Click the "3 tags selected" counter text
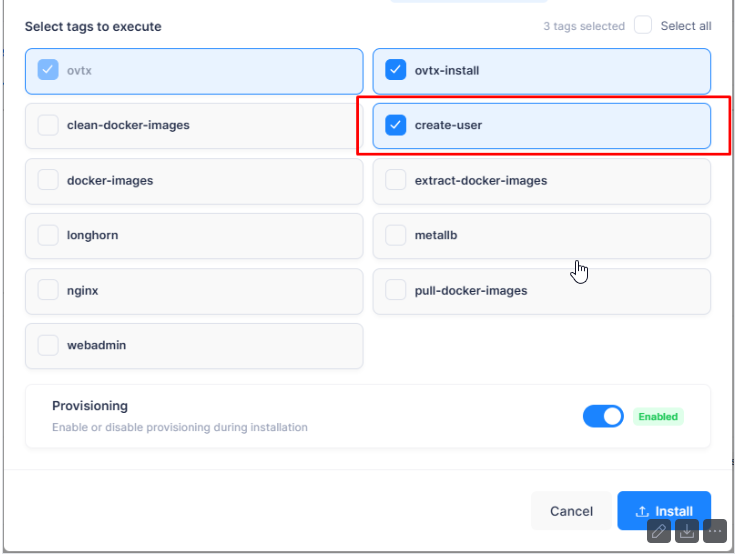Screen dimensions: 742x560 tap(584, 27)
